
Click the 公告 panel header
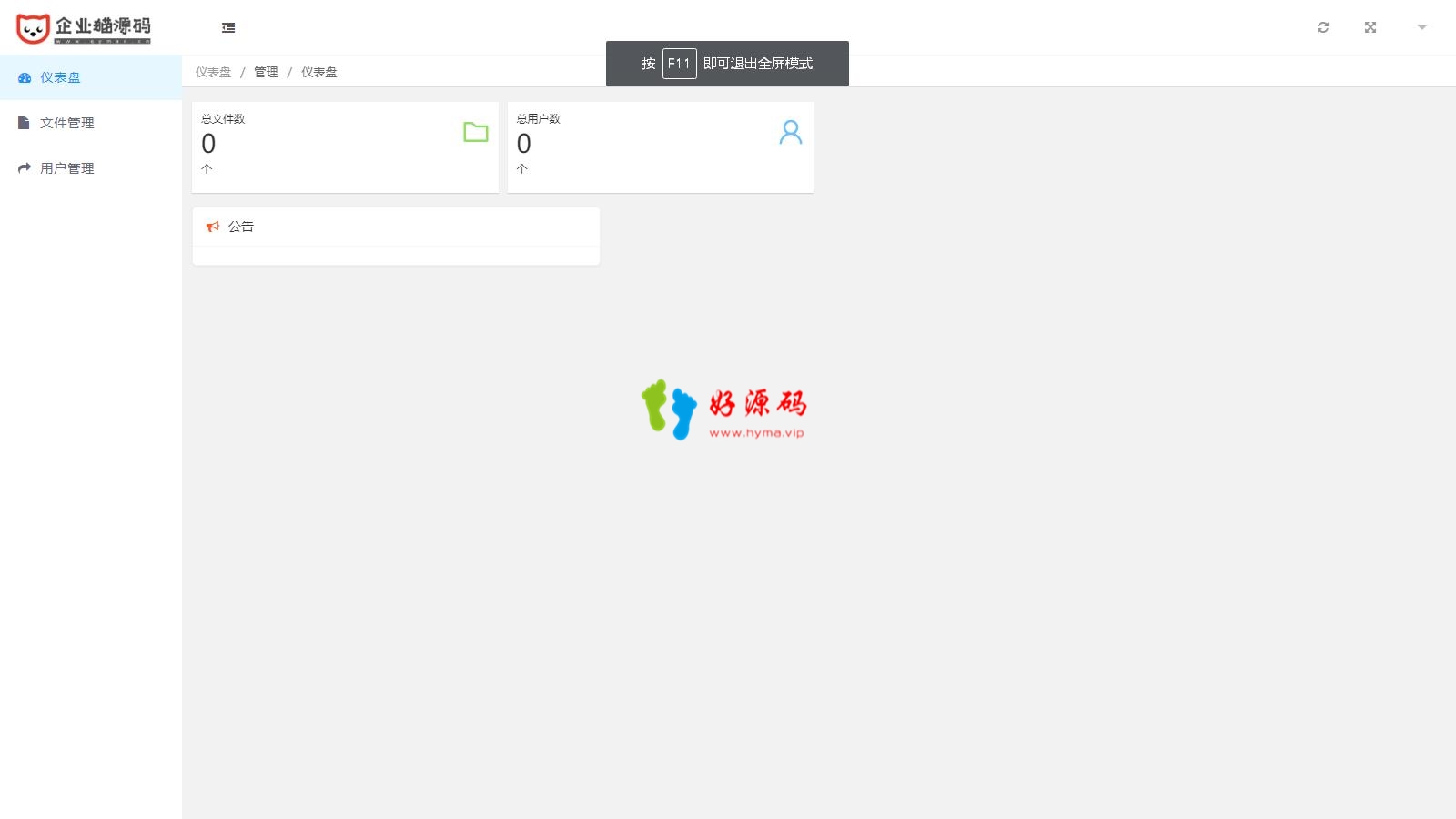click(396, 227)
